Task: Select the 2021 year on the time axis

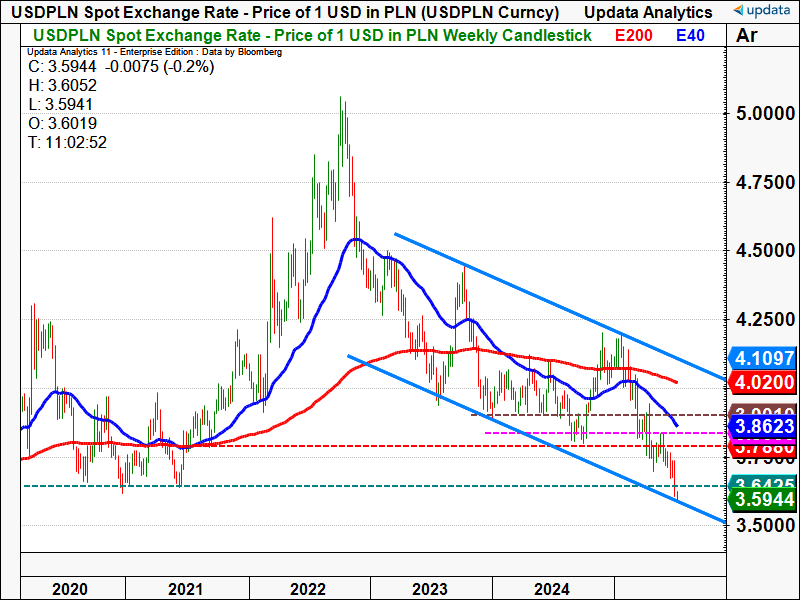Action: point(186,589)
